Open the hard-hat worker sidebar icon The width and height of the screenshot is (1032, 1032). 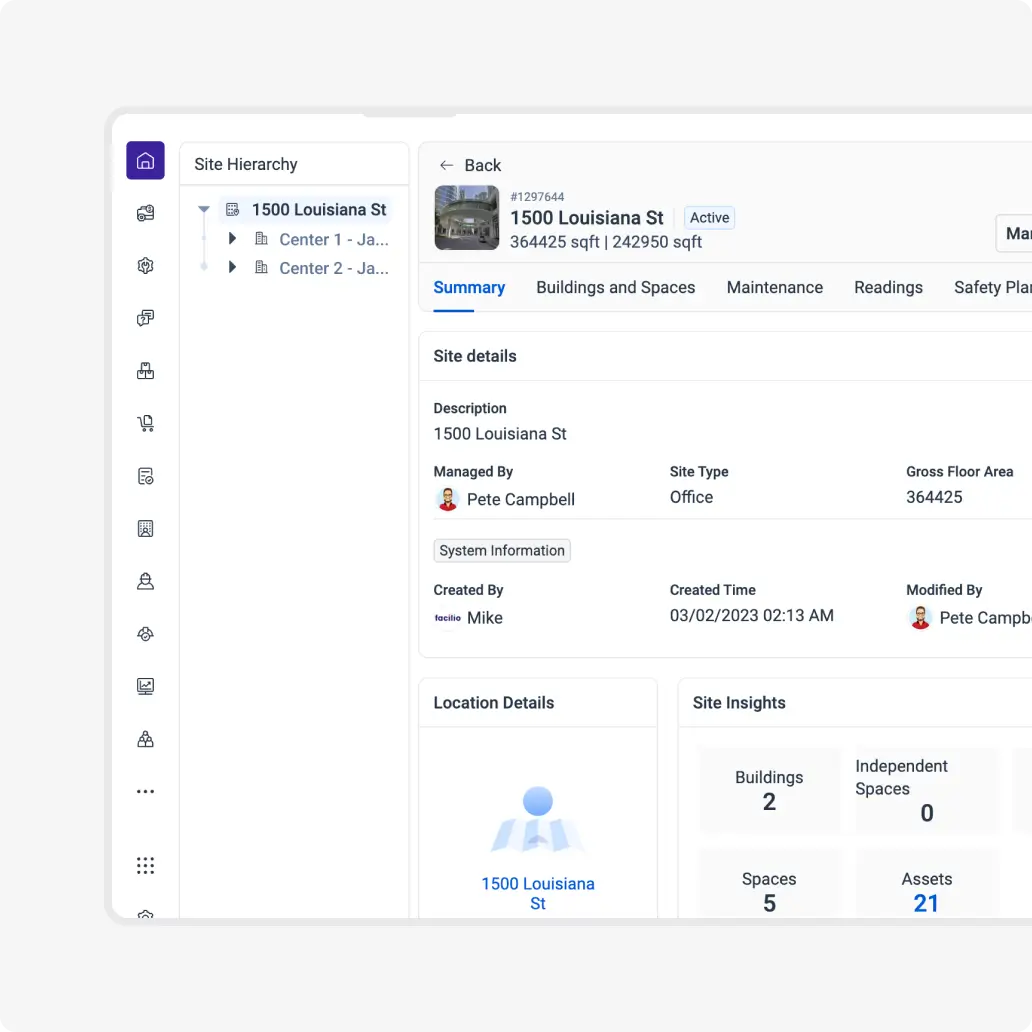(145, 581)
